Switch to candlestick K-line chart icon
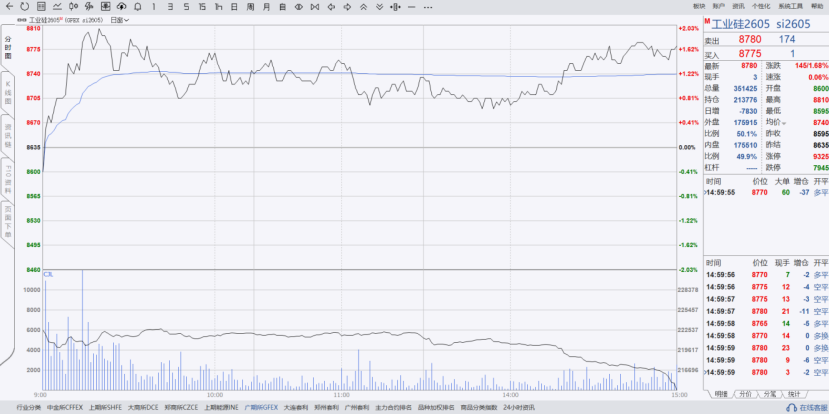This screenshot has width=830, height=414. [74, 7]
